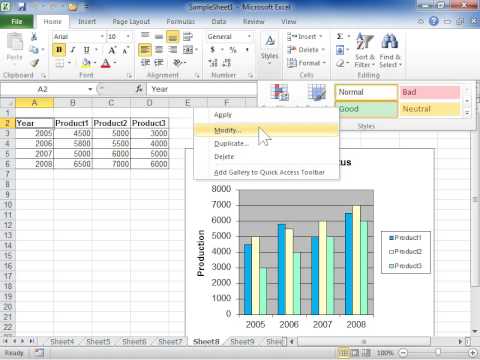Viewport: 480px width, 360px height.
Task: Toggle Underline formatting
Action: click(x=86, y=50)
